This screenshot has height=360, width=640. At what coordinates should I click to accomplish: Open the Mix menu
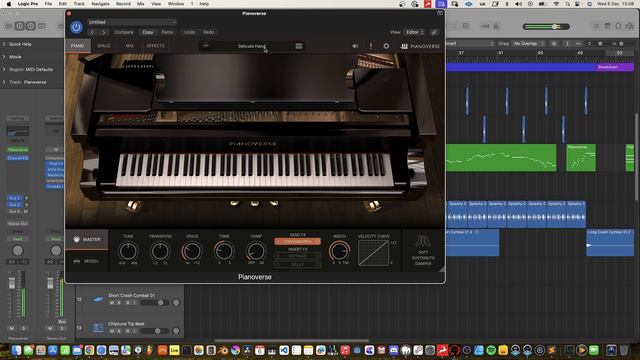pos(140,4)
